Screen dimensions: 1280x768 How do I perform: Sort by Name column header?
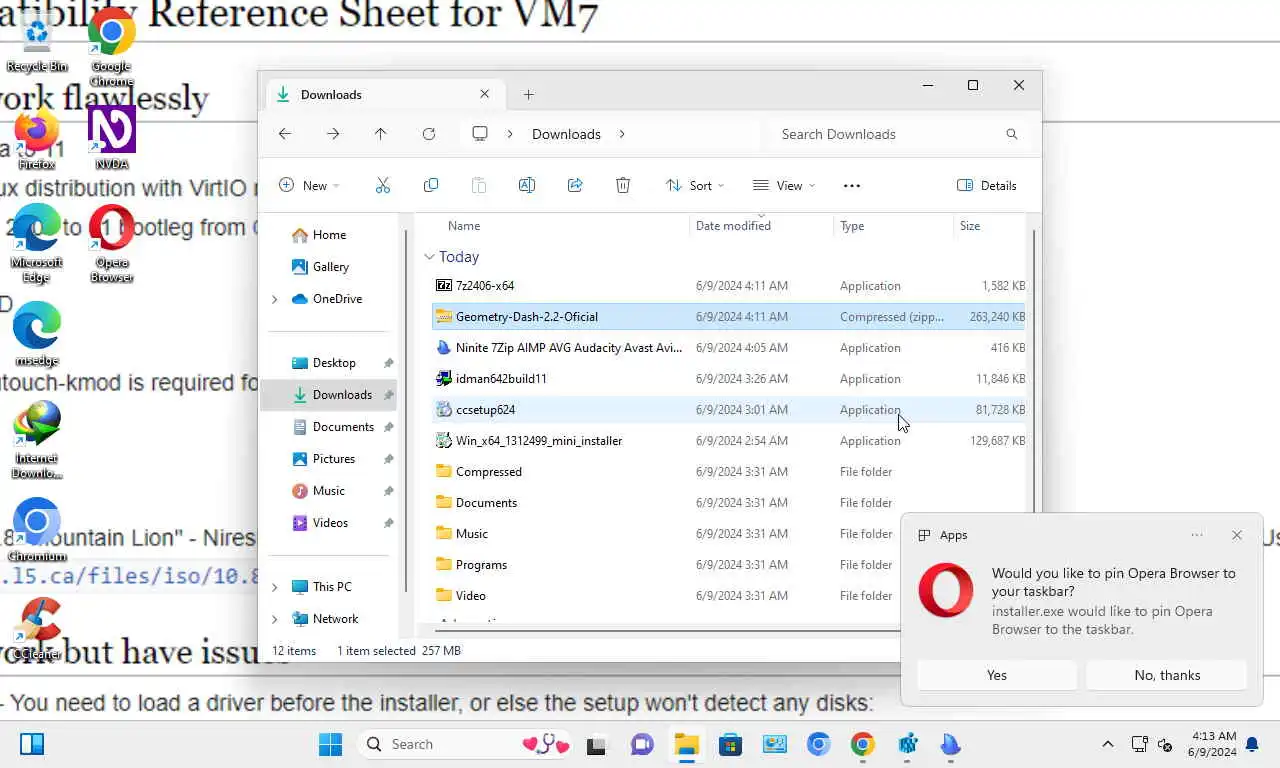tap(464, 226)
